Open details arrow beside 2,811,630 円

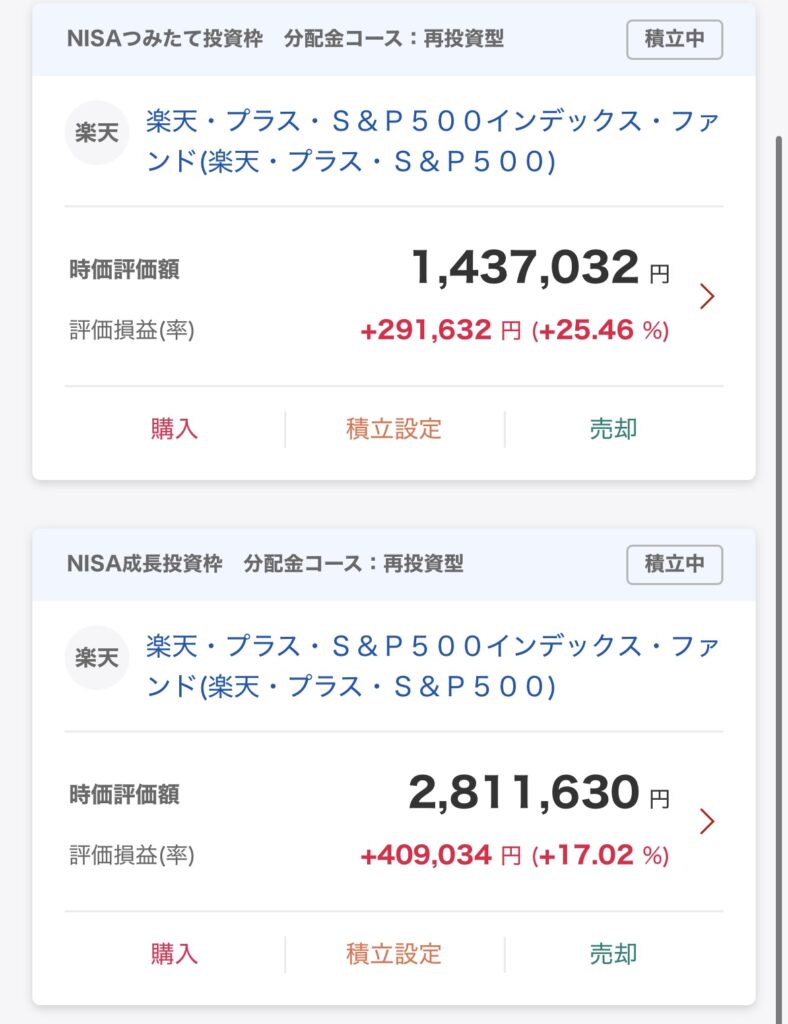pos(707,821)
